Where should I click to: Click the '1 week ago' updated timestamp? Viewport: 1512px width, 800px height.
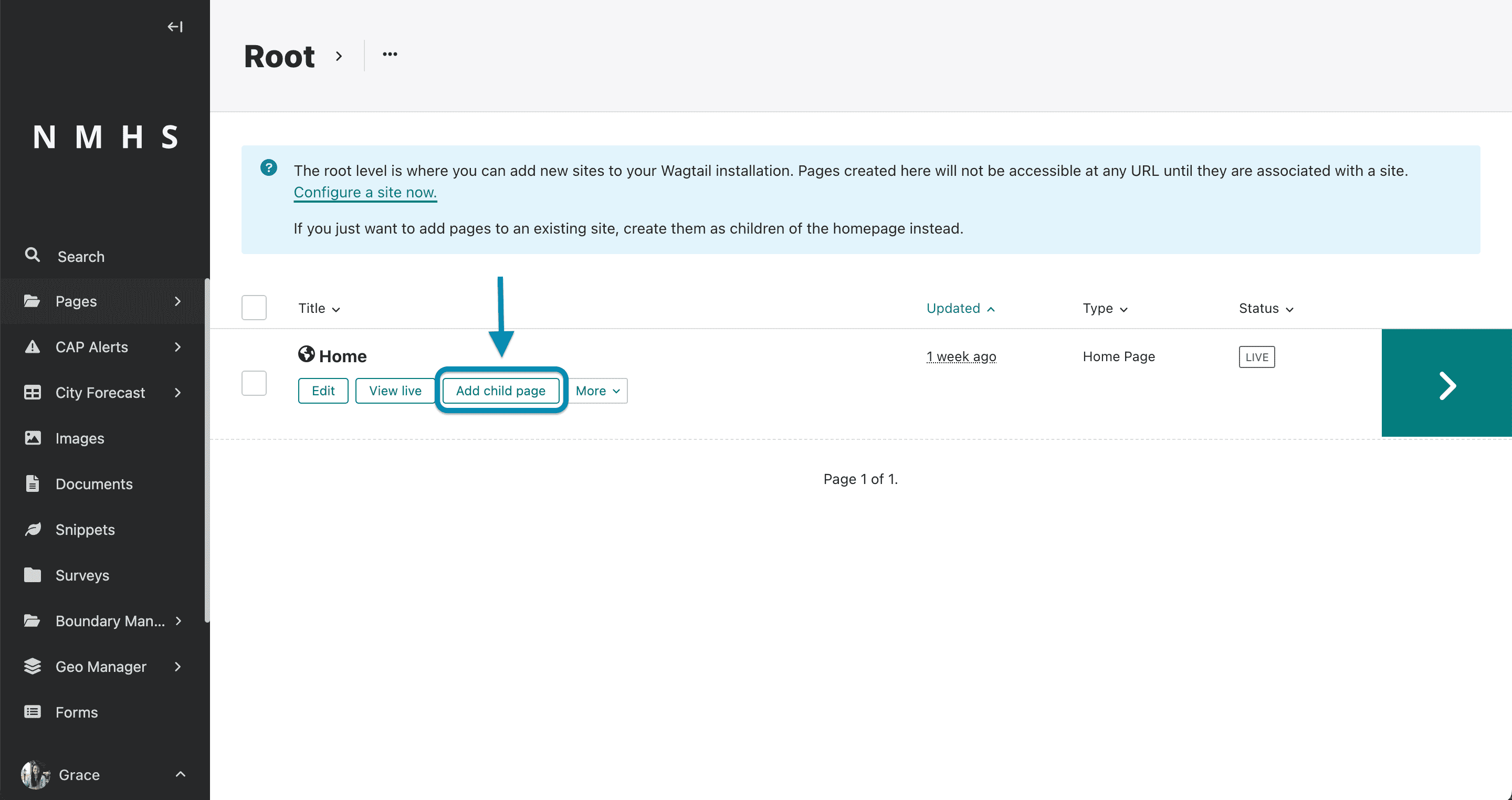(x=961, y=356)
